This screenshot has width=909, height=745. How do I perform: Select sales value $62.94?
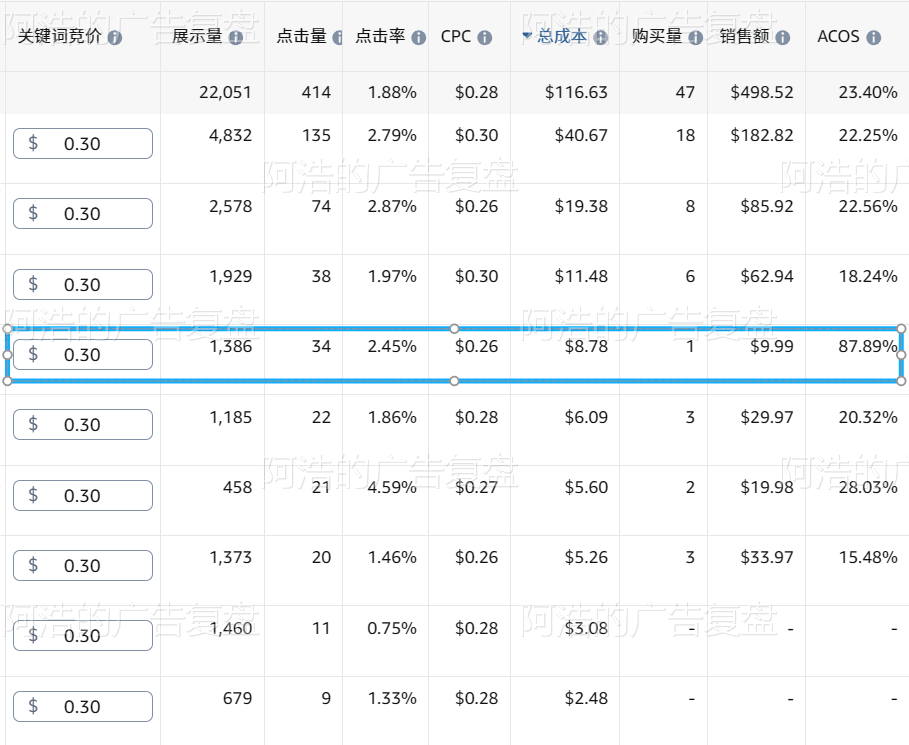[766, 276]
